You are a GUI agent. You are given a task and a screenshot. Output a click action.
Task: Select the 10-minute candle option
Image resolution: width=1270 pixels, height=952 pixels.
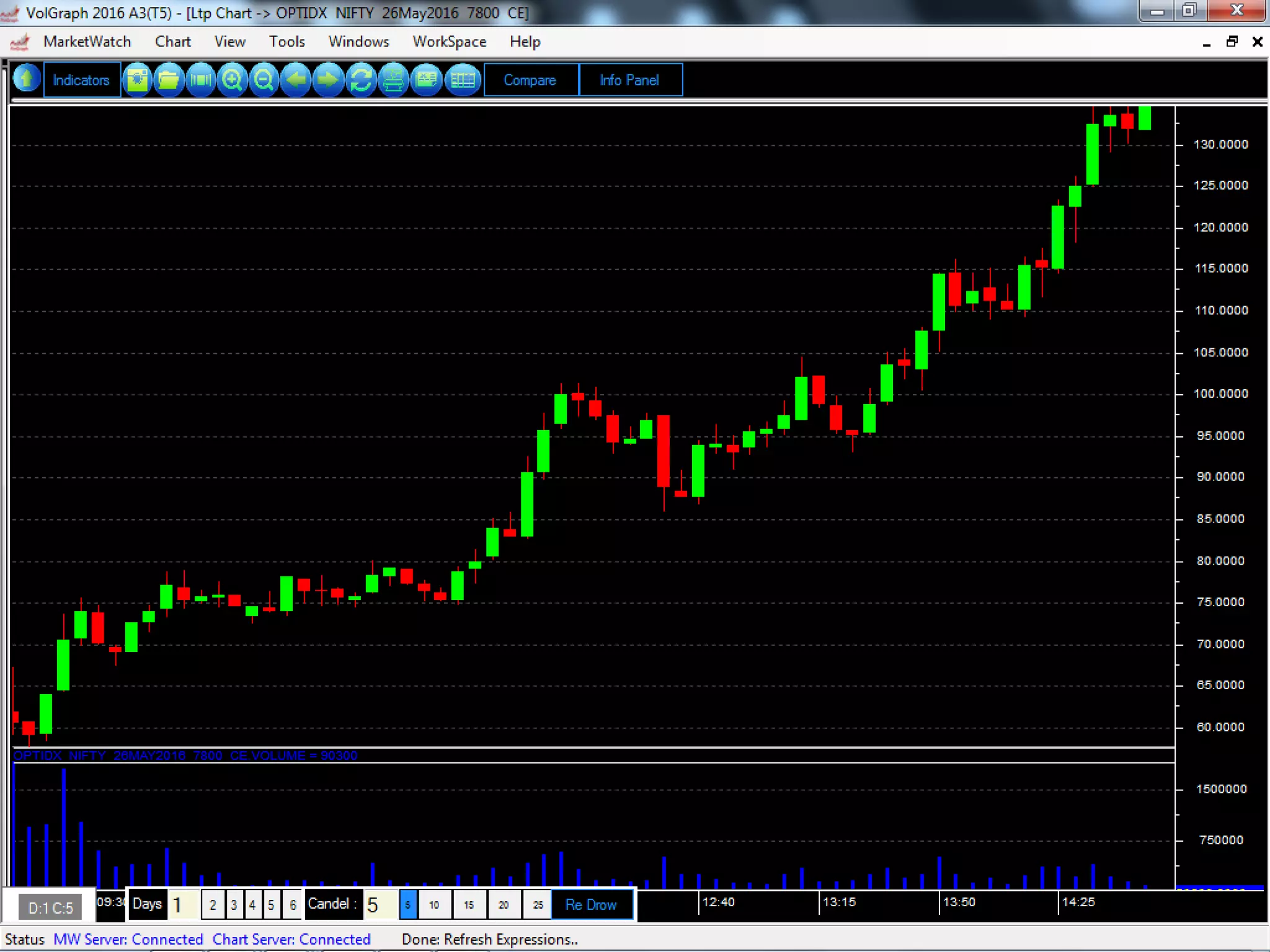[x=434, y=905]
